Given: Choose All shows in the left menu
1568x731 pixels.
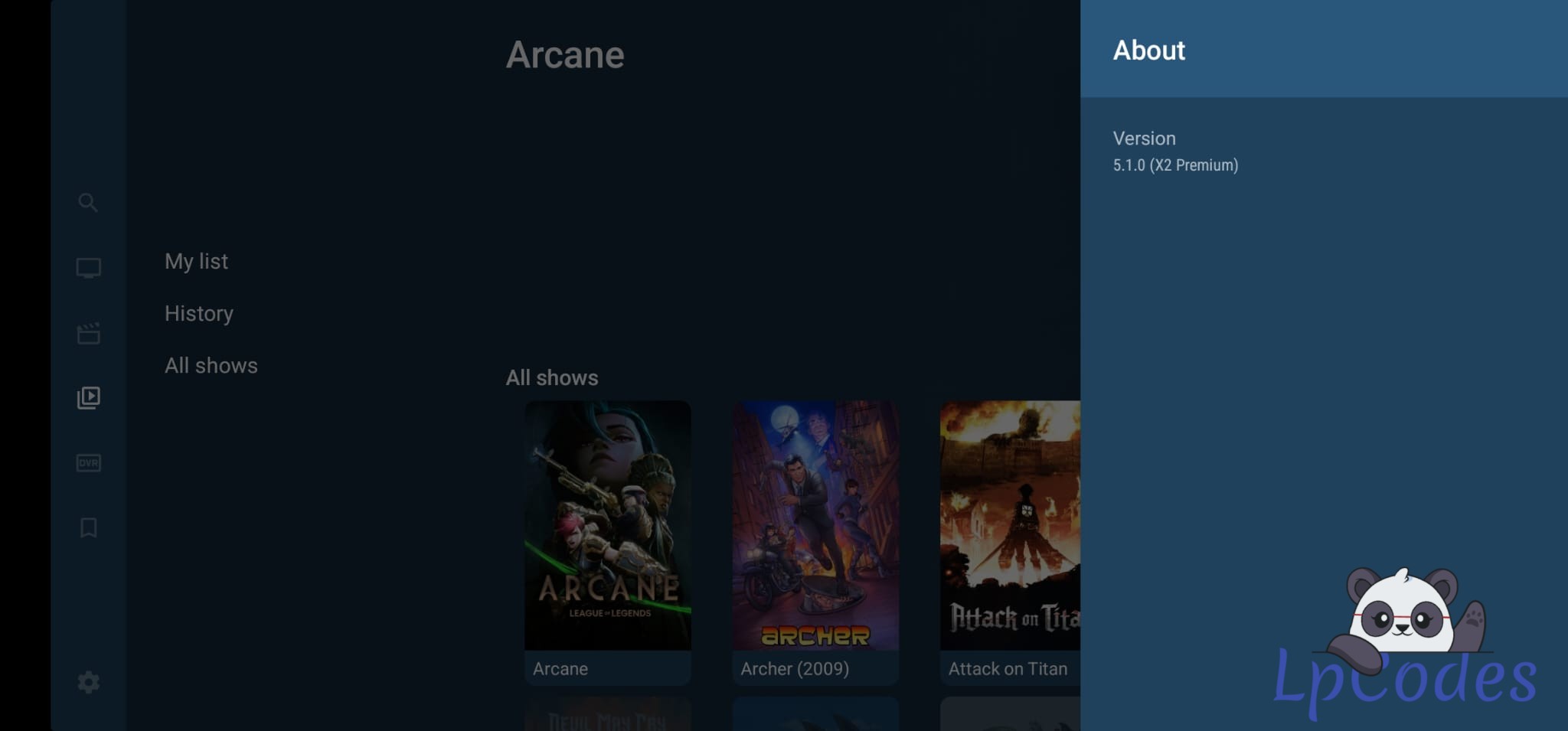Looking at the screenshot, I should click(211, 365).
